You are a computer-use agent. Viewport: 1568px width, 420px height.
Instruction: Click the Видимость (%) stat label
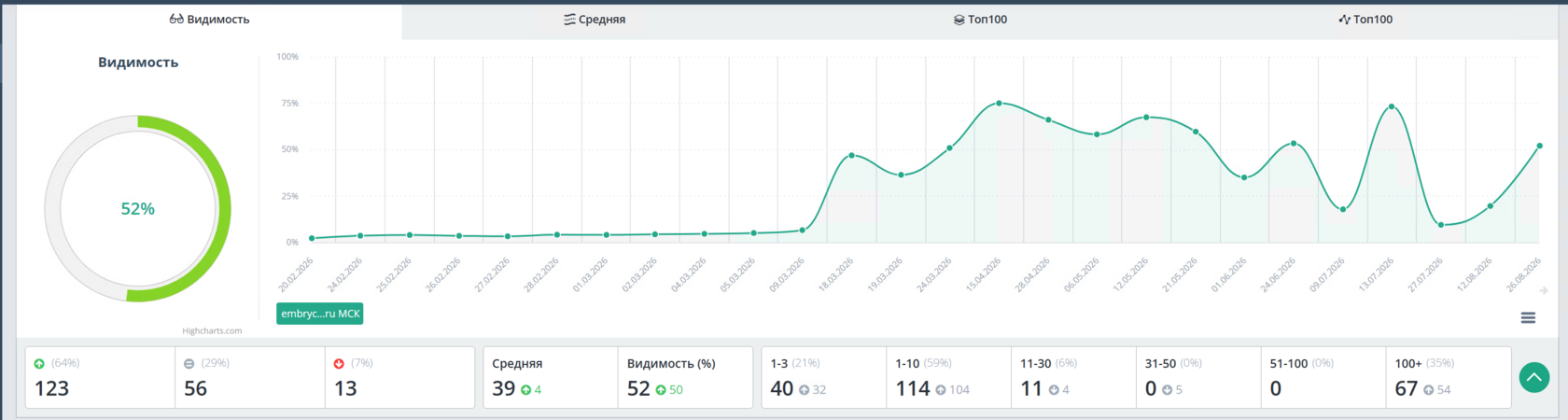coord(671,364)
